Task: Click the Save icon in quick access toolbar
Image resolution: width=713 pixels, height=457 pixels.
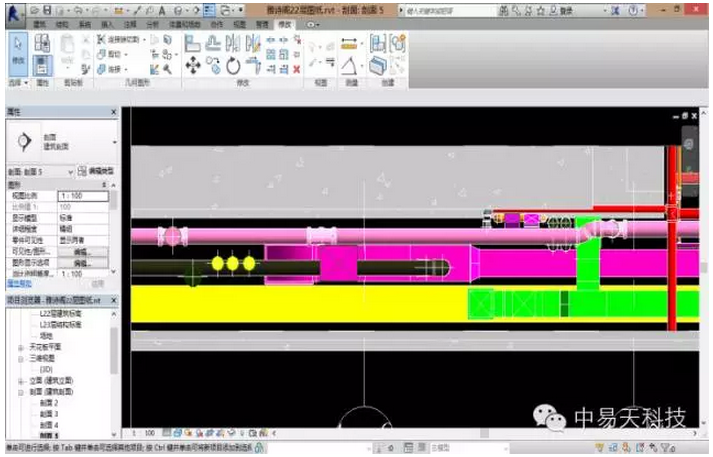Action: point(47,8)
